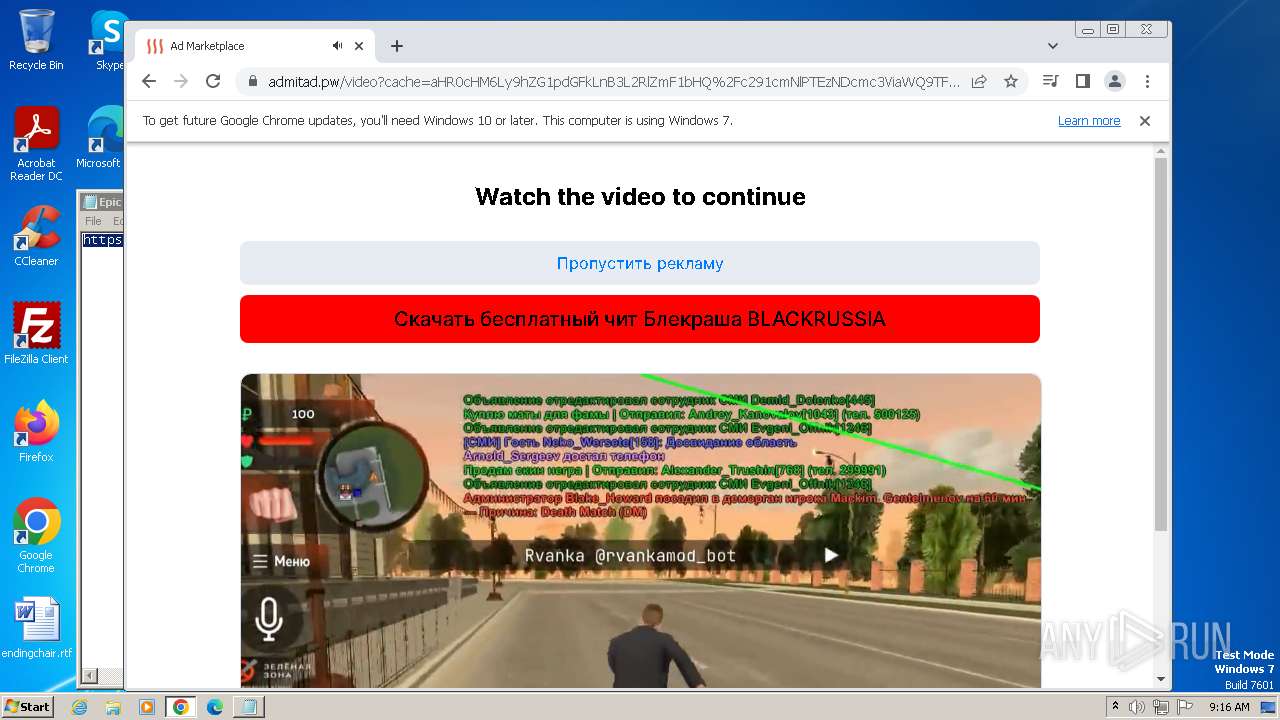1280x720 pixels.
Task: Click the microphone icon in the video
Action: point(268,619)
